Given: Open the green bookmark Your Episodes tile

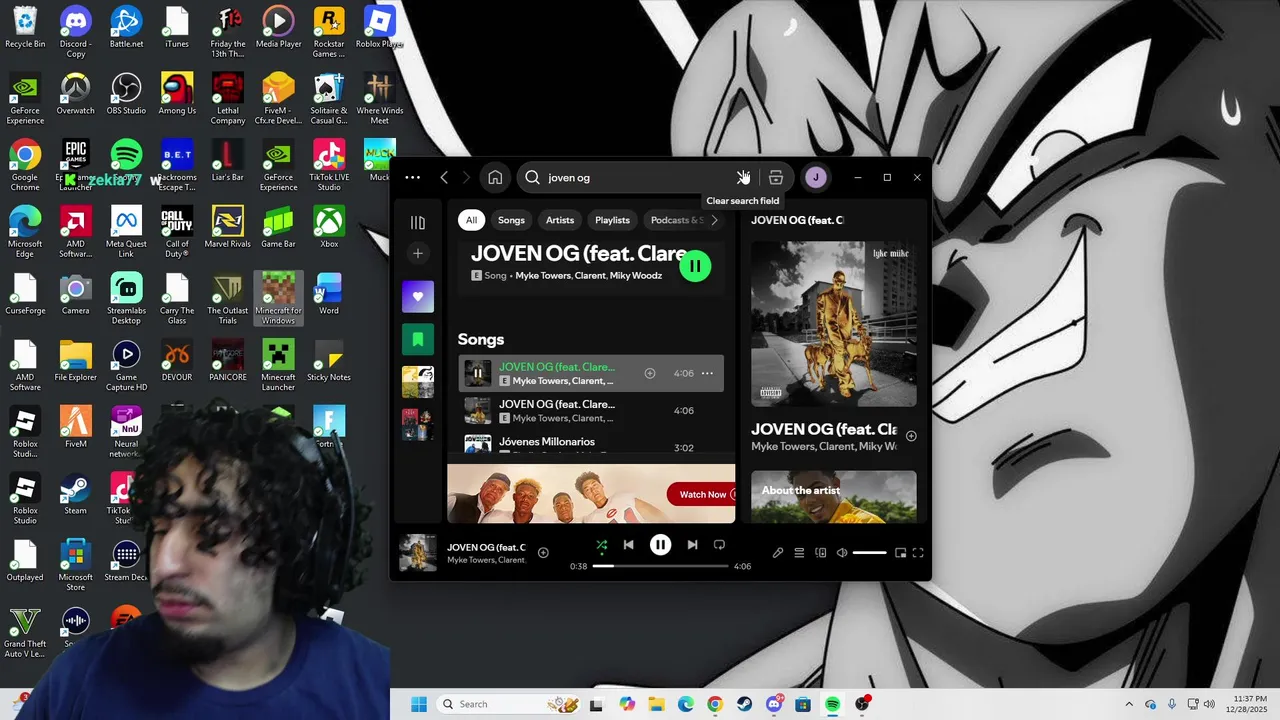Looking at the screenshot, I should click(418, 339).
